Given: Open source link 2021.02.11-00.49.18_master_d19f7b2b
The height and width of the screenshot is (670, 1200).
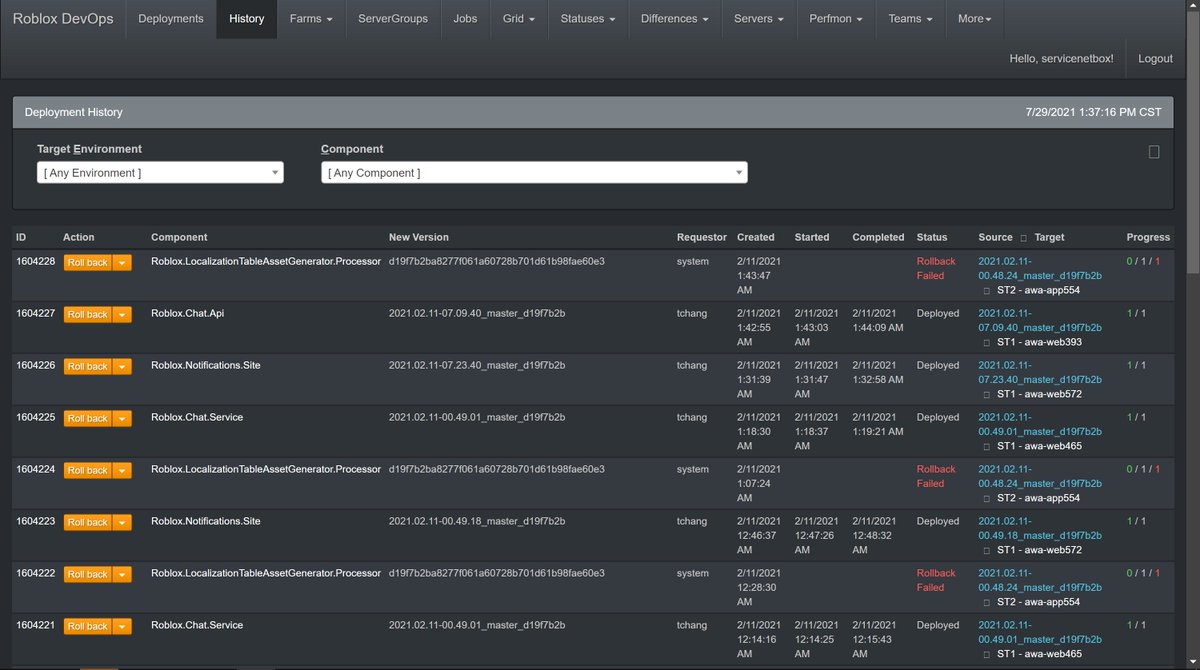Looking at the screenshot, I should coord(1040,528).
